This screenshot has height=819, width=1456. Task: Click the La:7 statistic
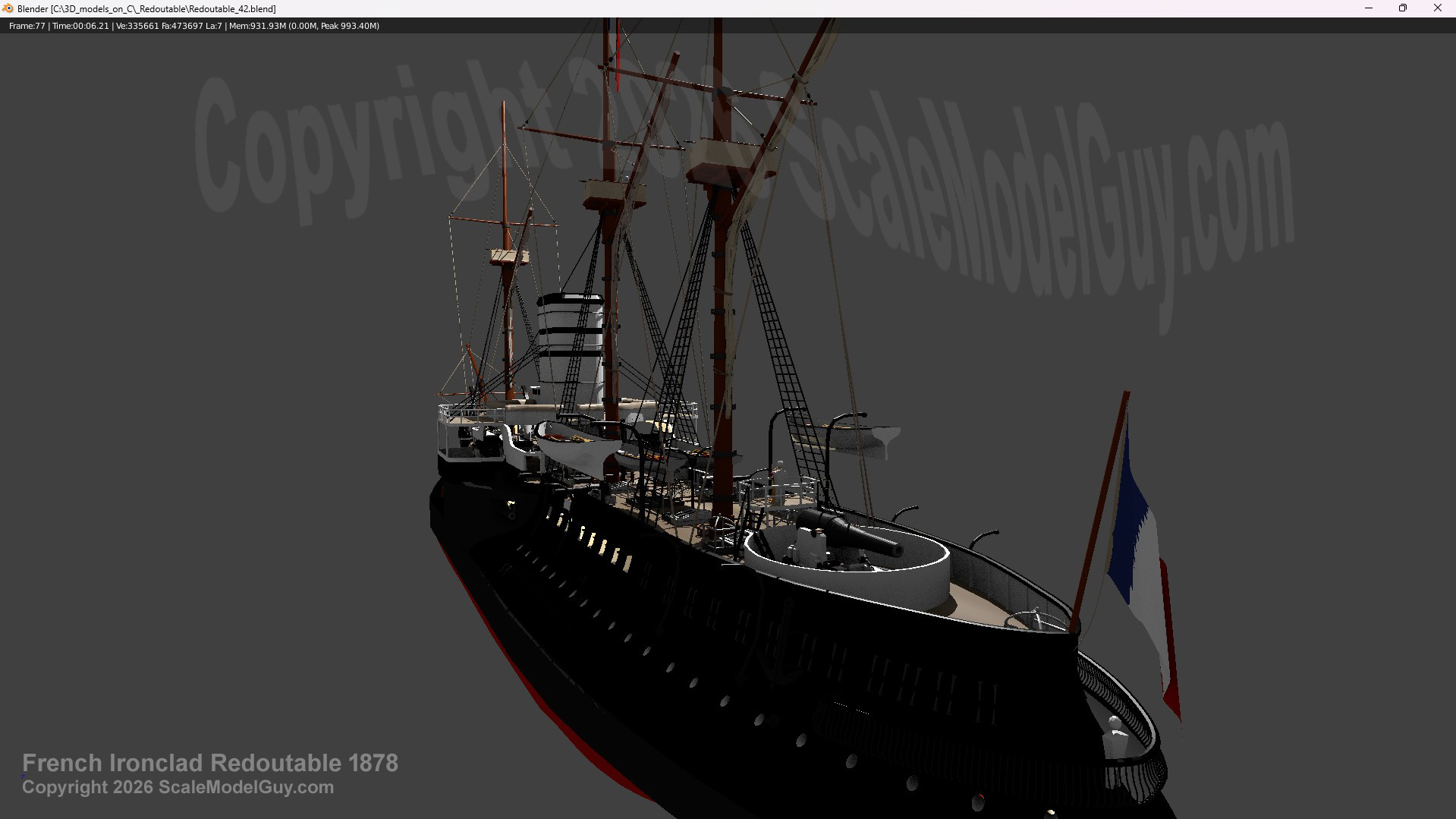pos(214,26)
